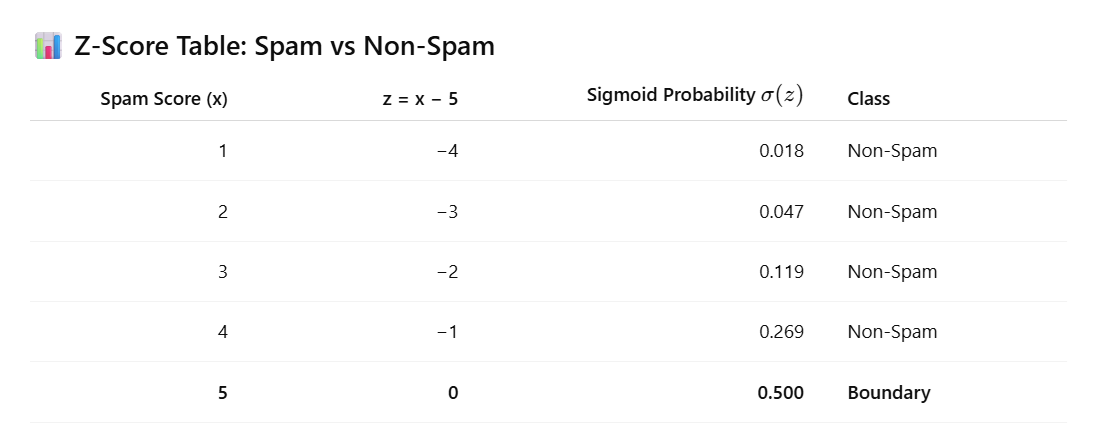Click the 'Z-Score Table: Spam vs Non-Spam' heading
Screen dimensions: 1105x425
284,46
